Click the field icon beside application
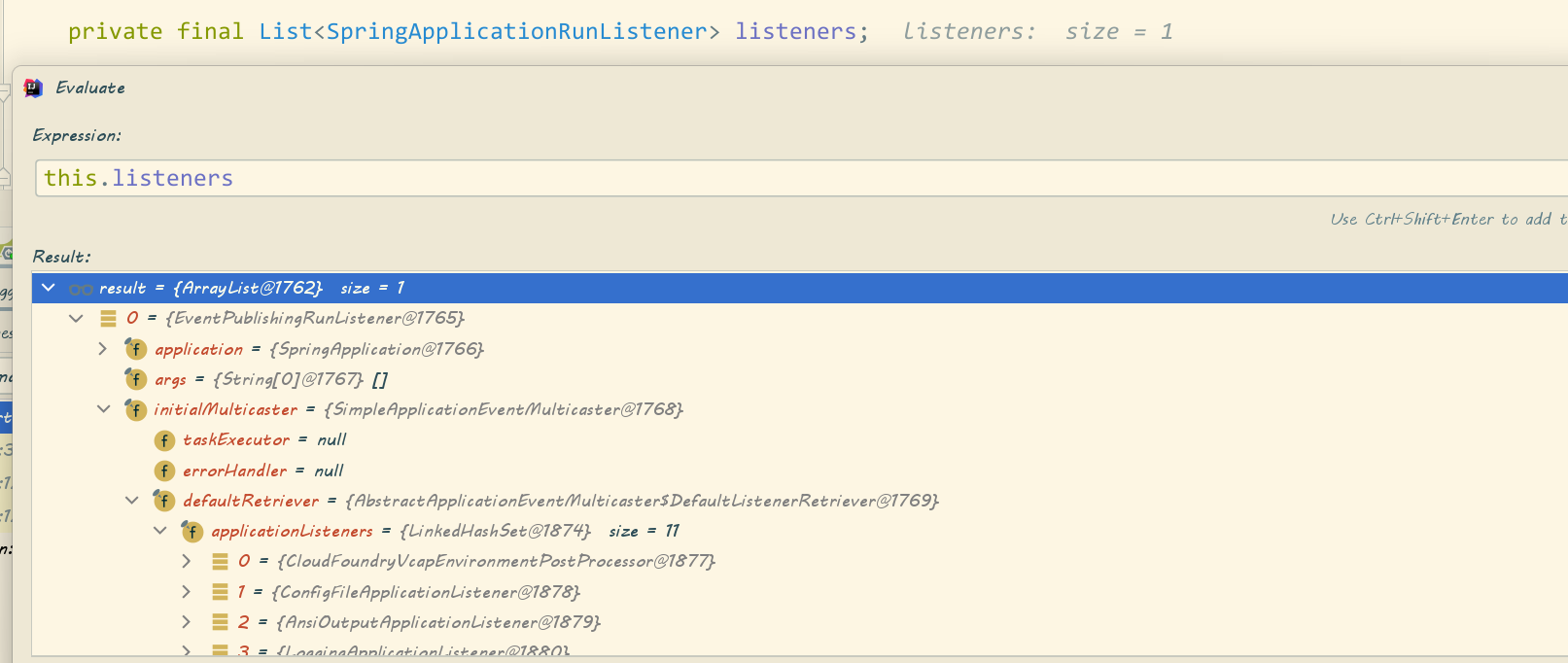Screen dimensions: 1568x663 (x=136, y=349)
